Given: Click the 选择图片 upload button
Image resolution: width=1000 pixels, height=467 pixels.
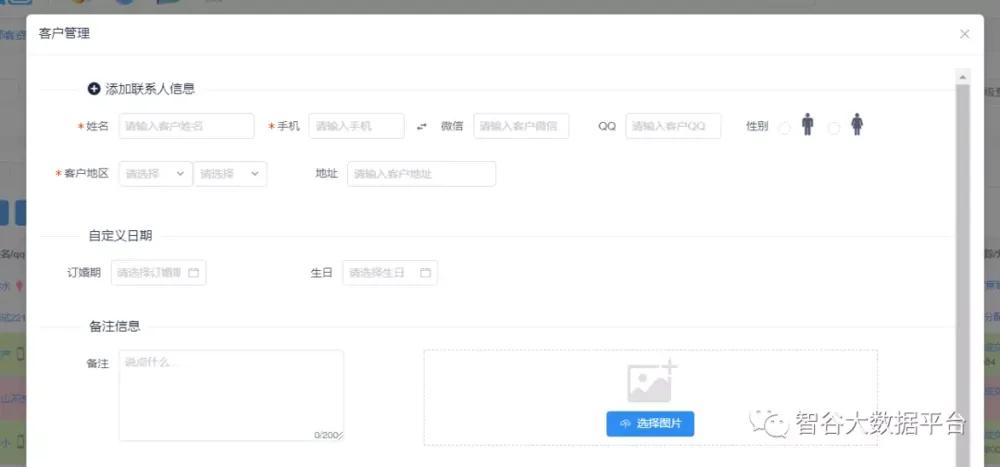Looking at the screenshot, I should [650, 424].
